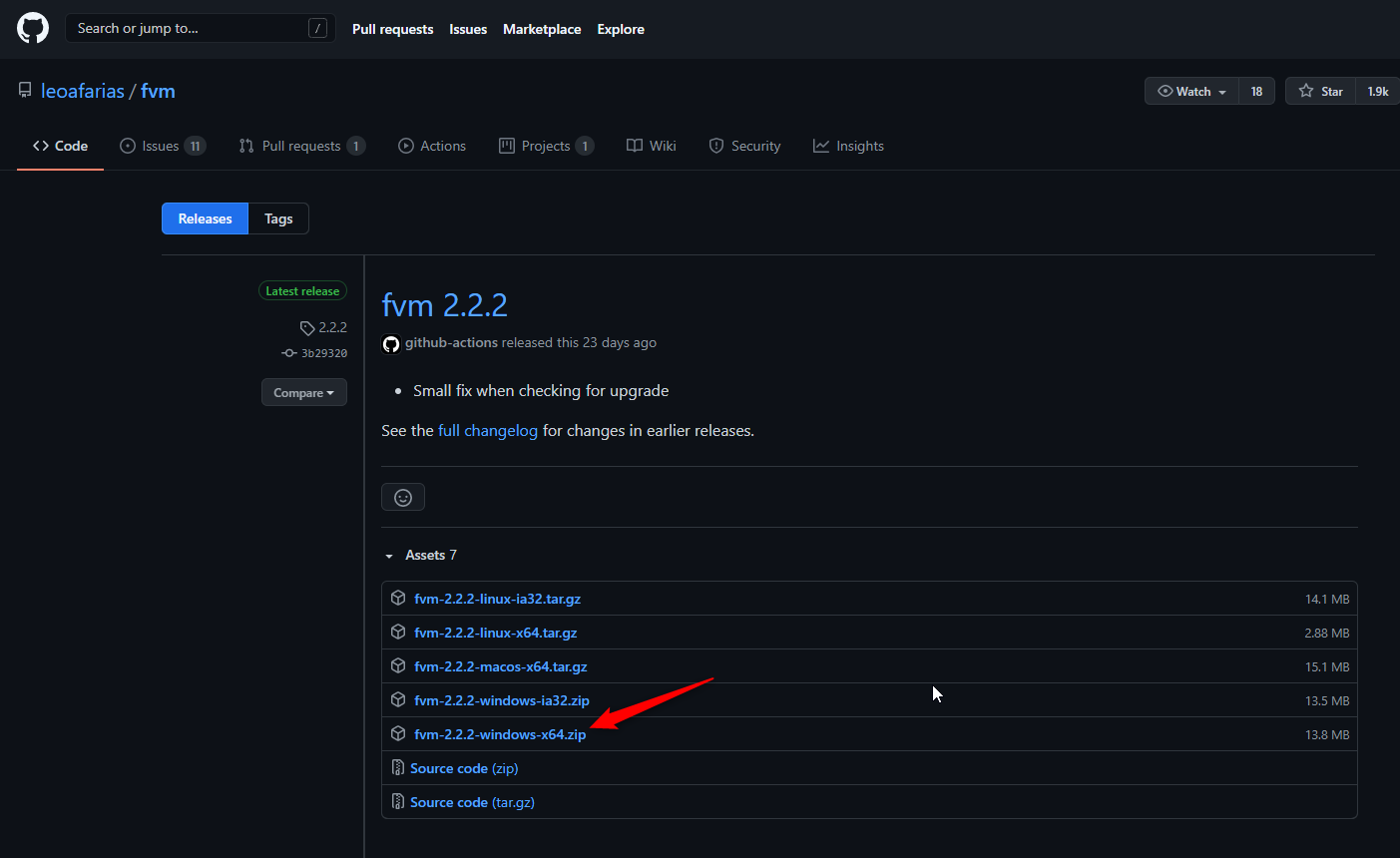This screenshot has height=858, width=1400.
Task: Add reaction with smiley face button
Action: tap(403, 497)
